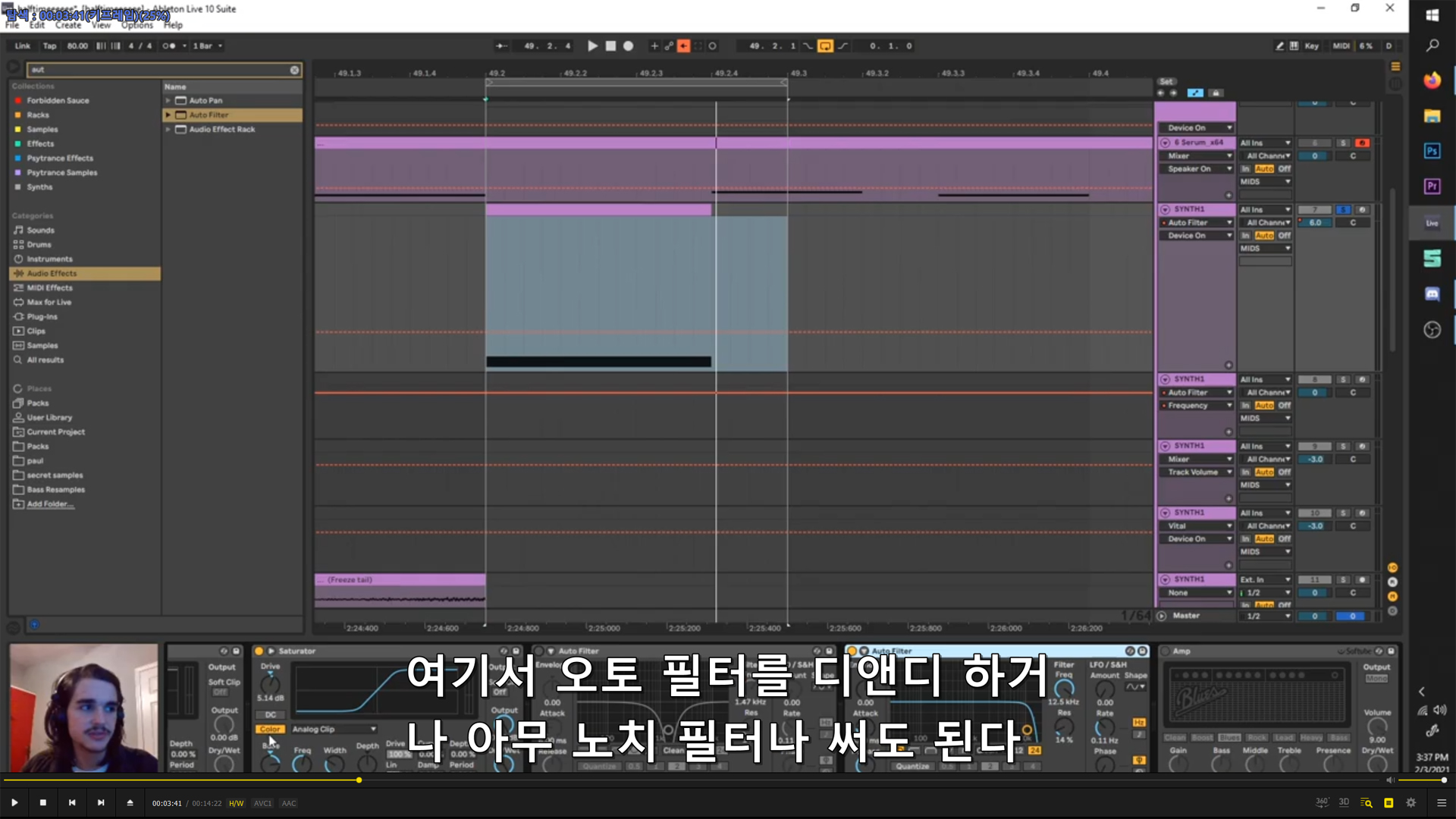Open the Create menu
1456x819 pixels.
(x=68, y=25)
